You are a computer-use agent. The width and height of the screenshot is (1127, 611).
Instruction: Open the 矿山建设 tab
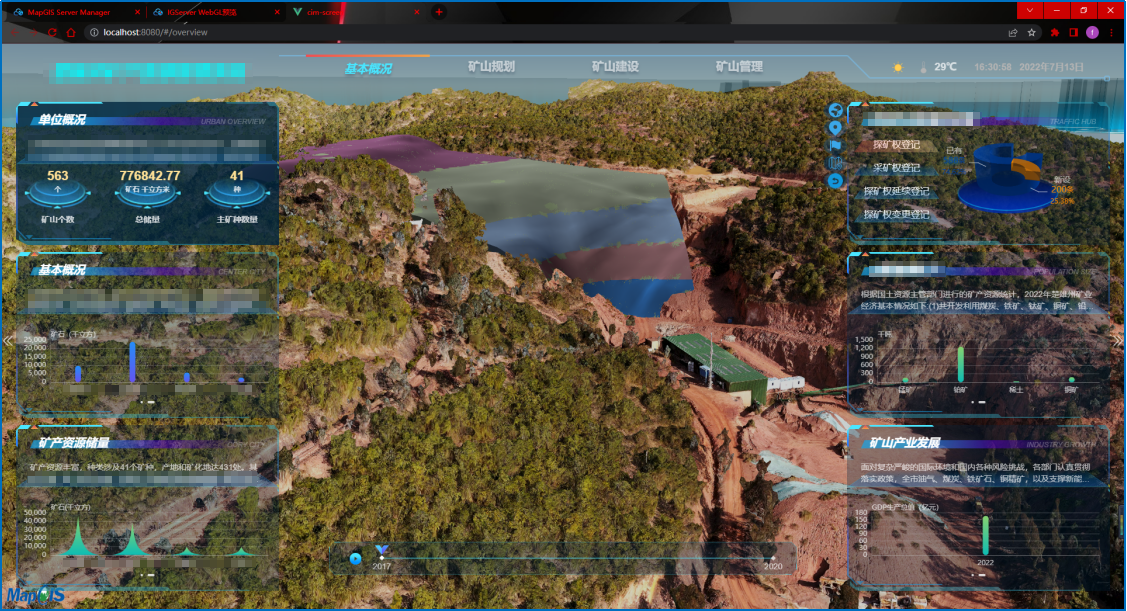(615, 67)
